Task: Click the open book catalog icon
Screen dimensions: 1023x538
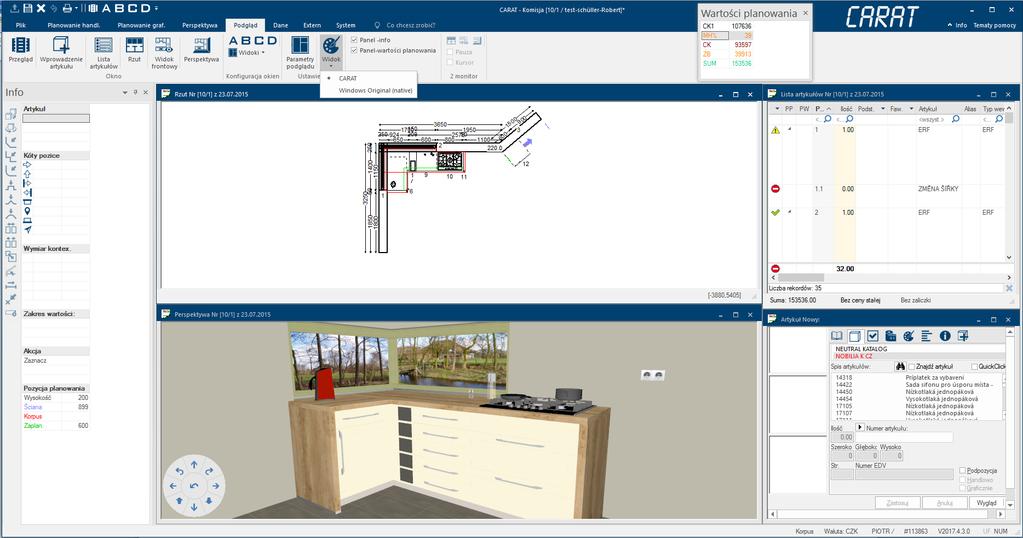Action: [x=836, y=336]
